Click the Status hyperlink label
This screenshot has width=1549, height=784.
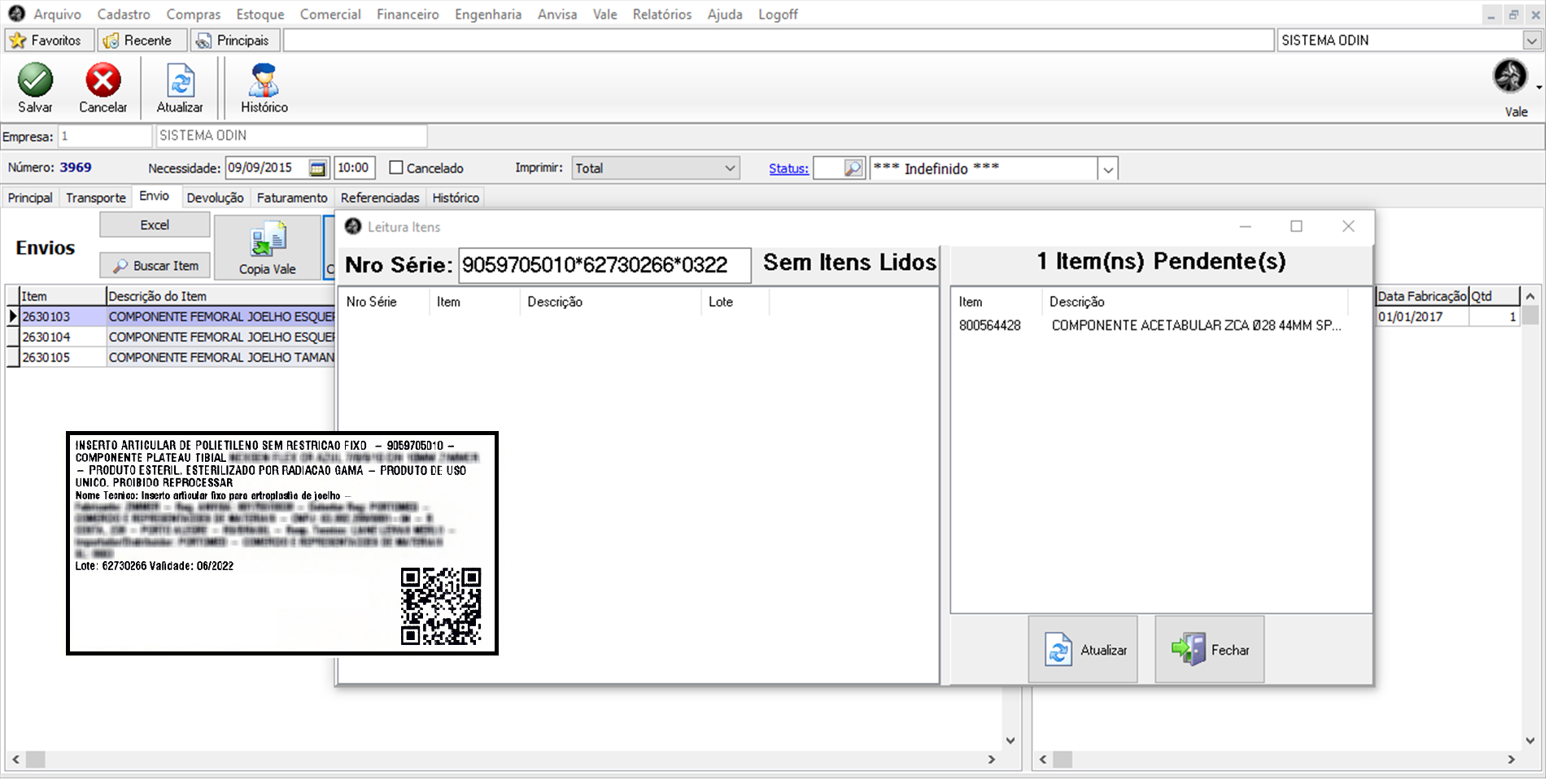point(788,168)
